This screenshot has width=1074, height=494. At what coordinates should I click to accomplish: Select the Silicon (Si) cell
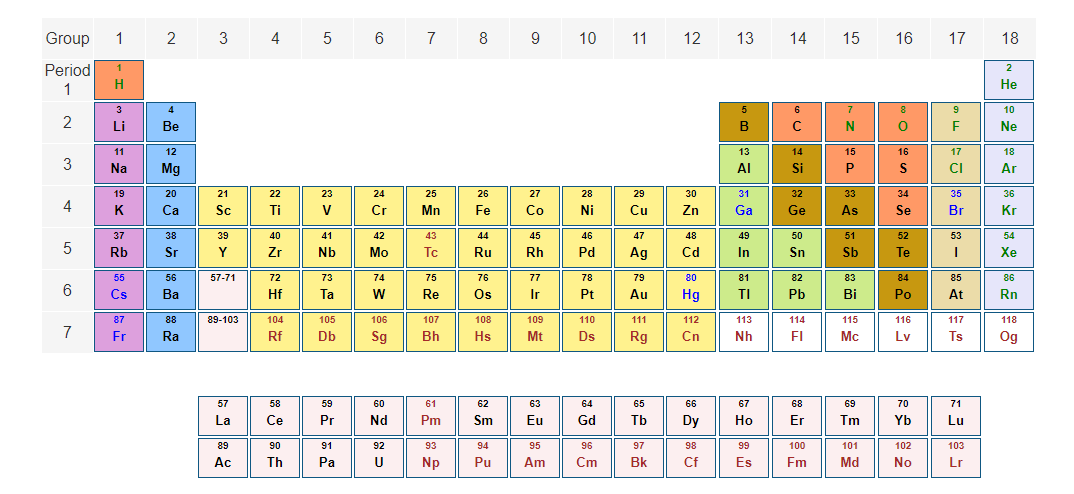pyautogui.click(x=797, y=164)
